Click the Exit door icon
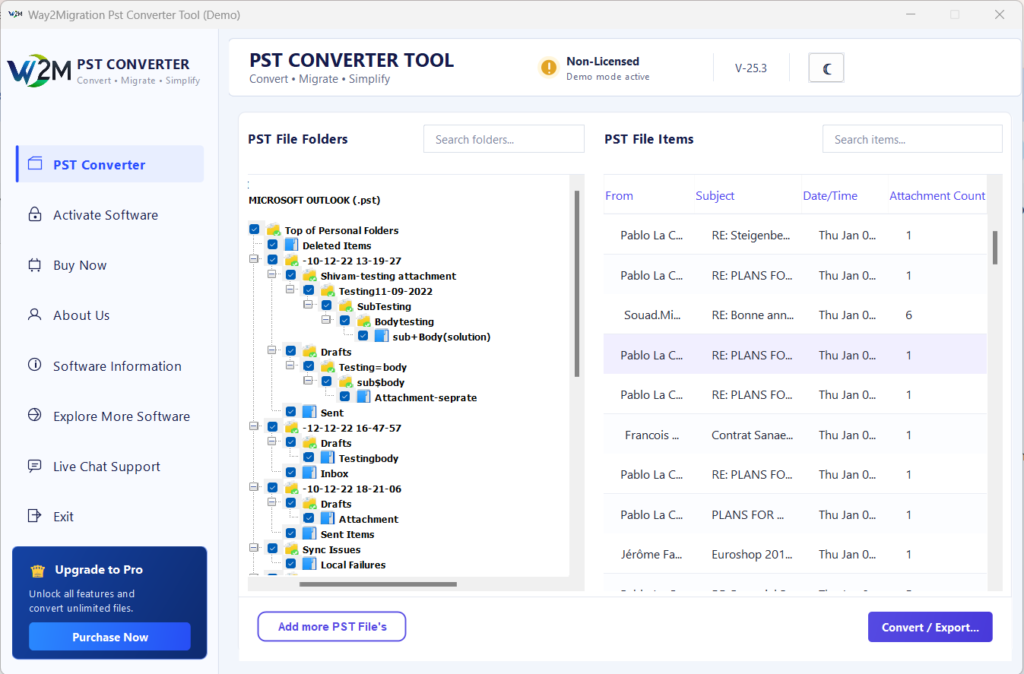The image size is (1024, 674). 35,515
